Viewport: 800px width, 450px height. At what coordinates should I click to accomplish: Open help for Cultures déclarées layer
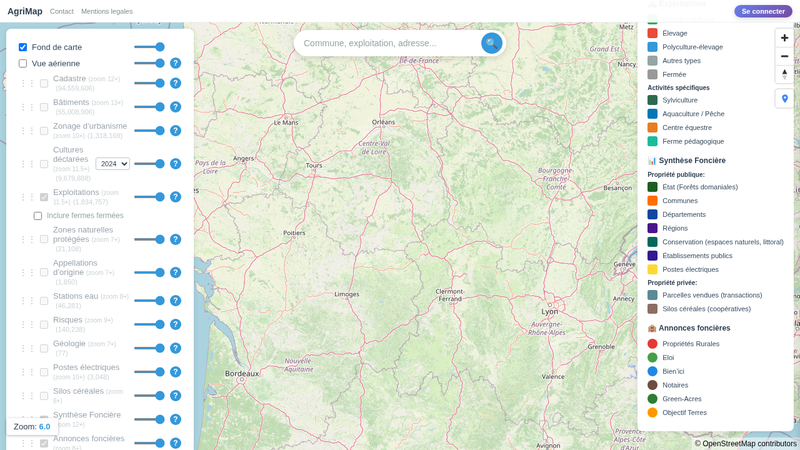coord(176,164)
